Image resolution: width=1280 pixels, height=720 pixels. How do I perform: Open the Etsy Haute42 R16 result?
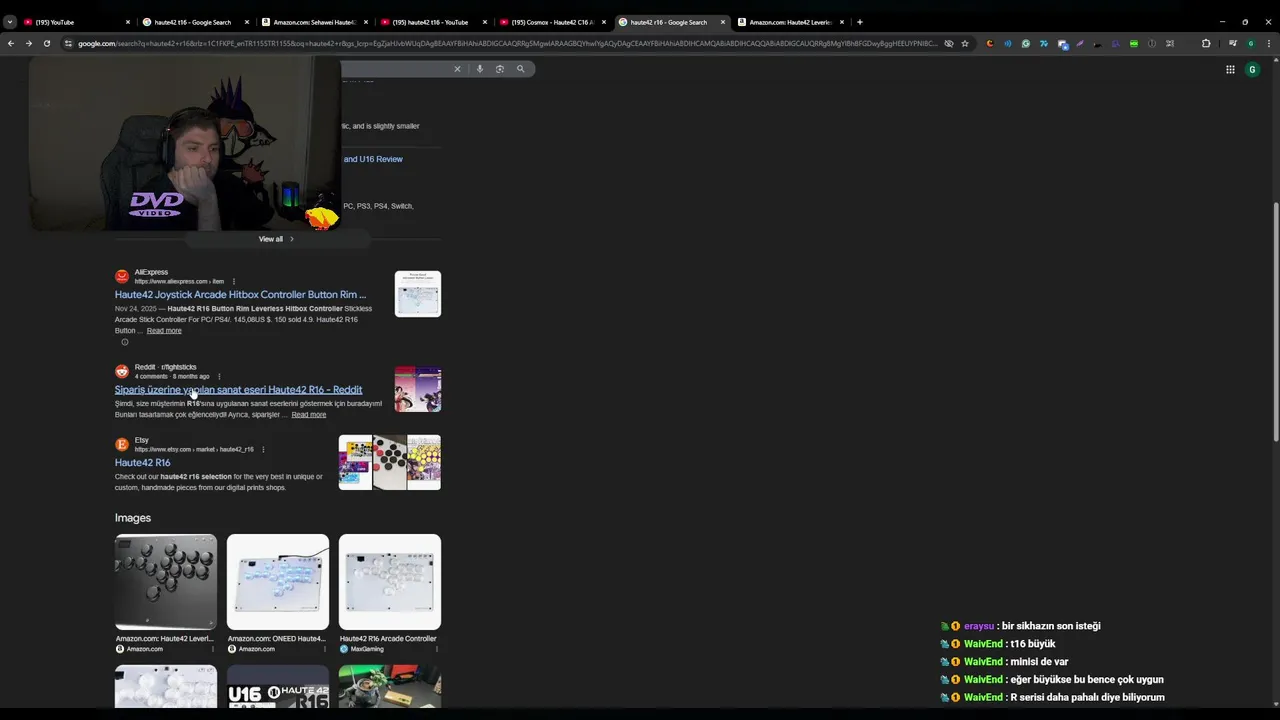pos(142,463)
